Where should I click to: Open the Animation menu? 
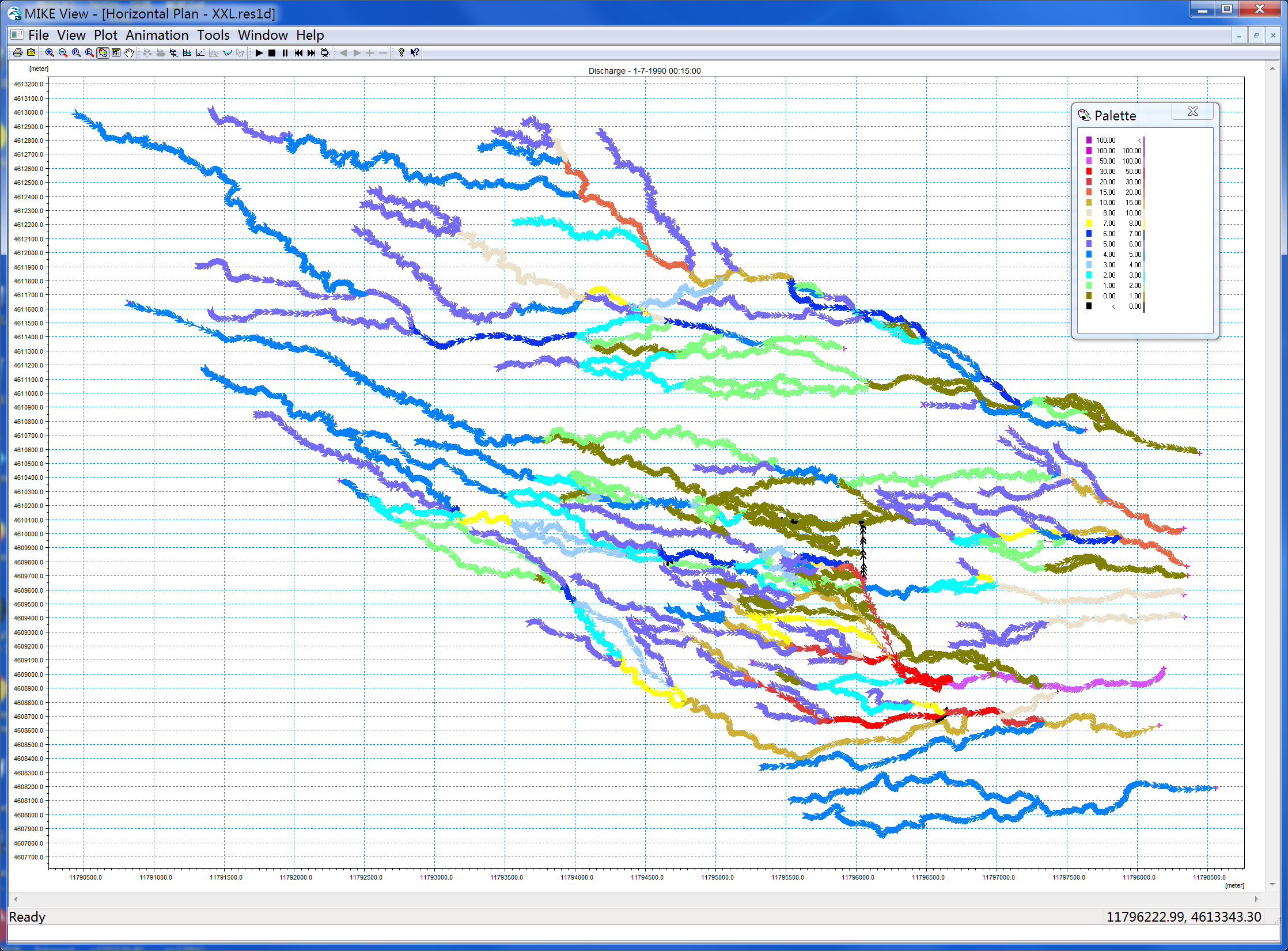[157, 35]
